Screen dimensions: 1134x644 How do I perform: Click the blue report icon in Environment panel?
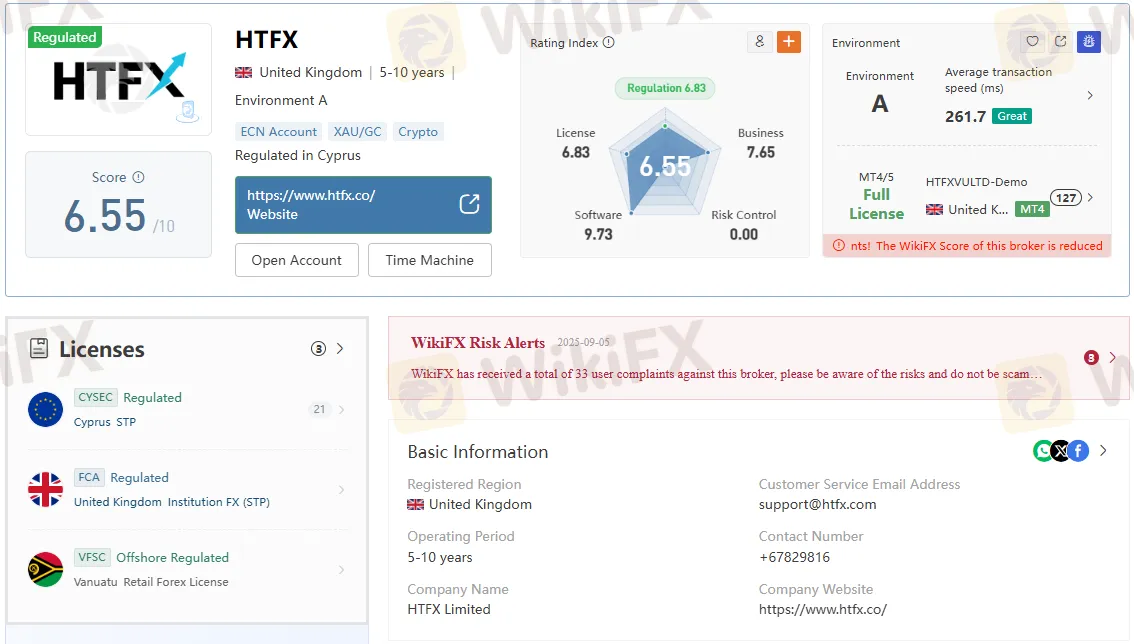tap(1088, 41)
